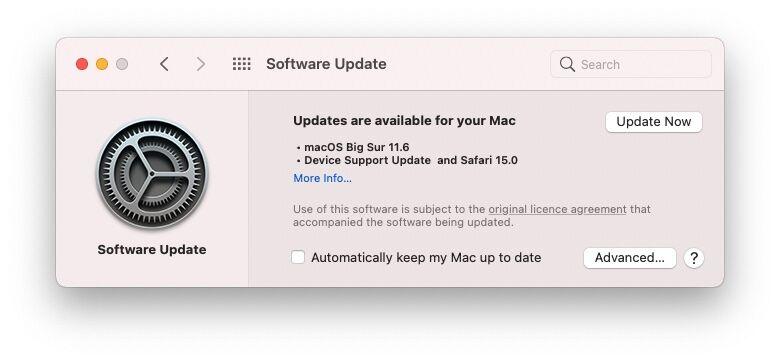Click the Software Update label under gear
The width and height of the screenshot is (780, 361).
(152, 250)
